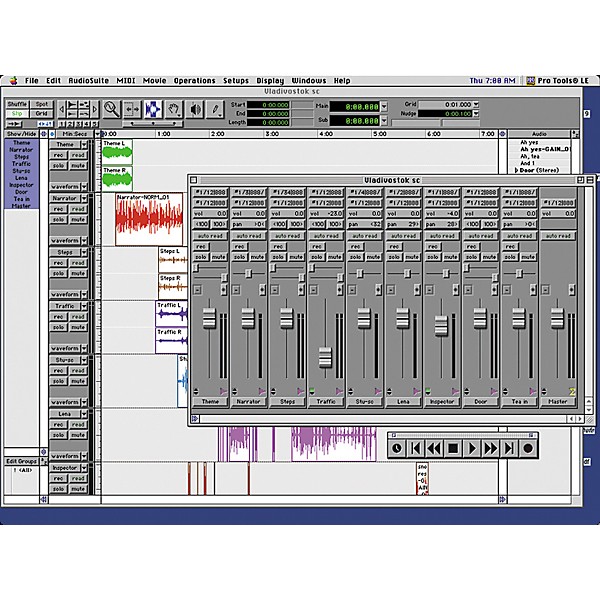The height and width of the screenshot is (600, 600).
Task: Solo the Narrator channel in mixer
Action: tap(239, 258)
